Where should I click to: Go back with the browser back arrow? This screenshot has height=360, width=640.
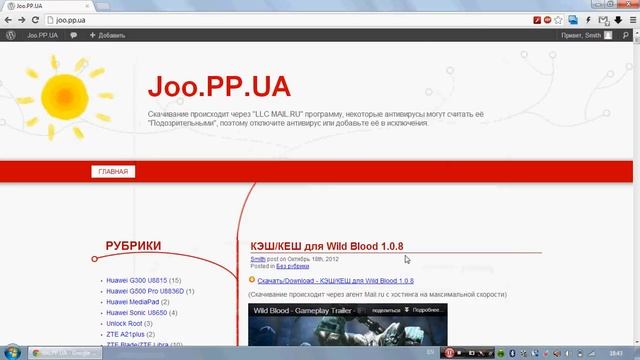8,20
